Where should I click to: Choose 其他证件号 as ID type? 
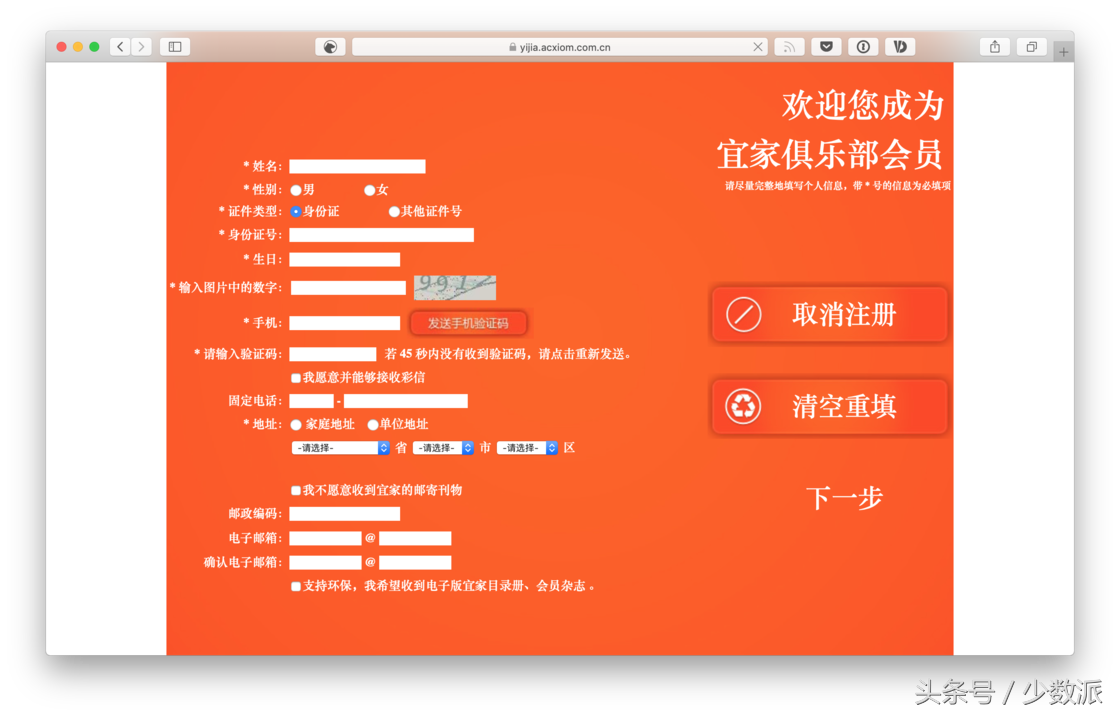pos(394,212)
